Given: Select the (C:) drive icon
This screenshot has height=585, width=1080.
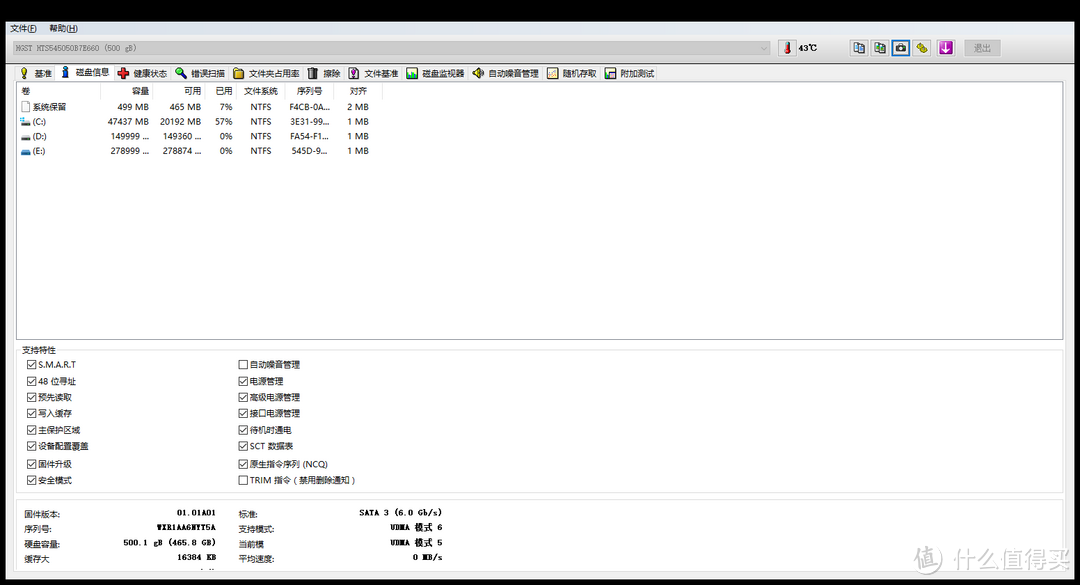Looking at the screenshot, I should click(25, 121).
